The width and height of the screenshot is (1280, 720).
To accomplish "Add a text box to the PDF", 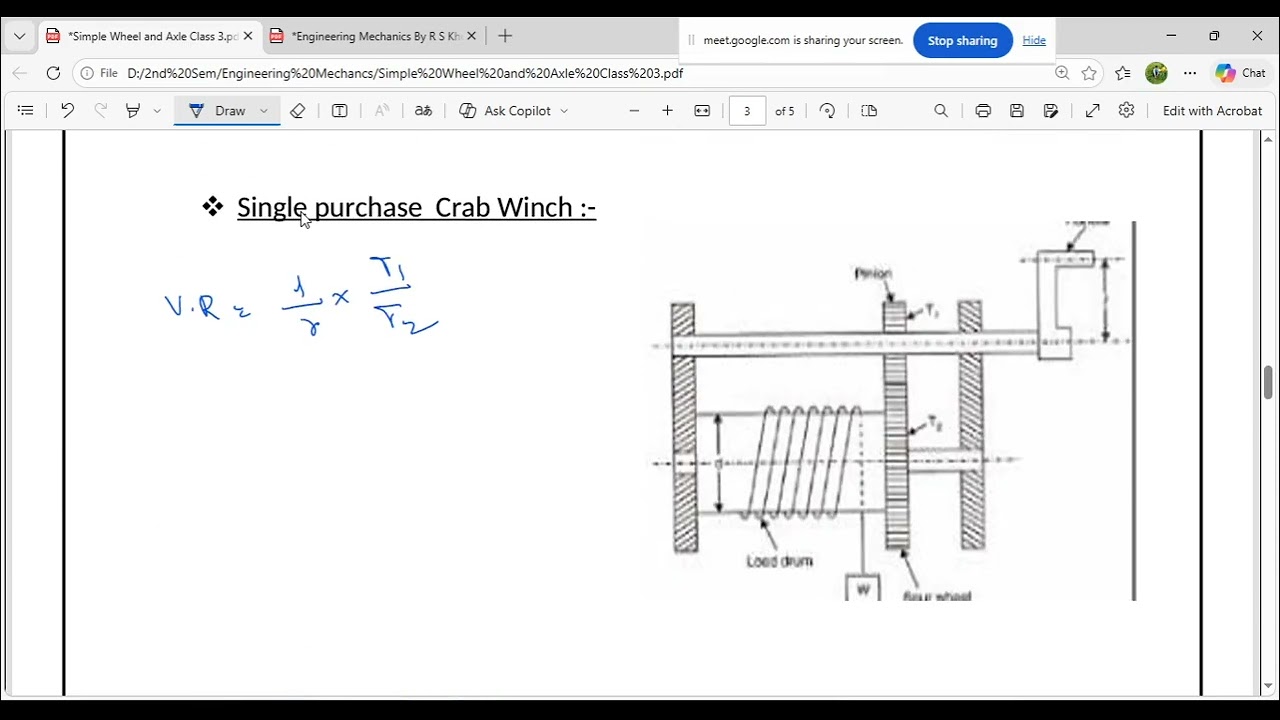I will pyautogui.click(x=339, y=111).
